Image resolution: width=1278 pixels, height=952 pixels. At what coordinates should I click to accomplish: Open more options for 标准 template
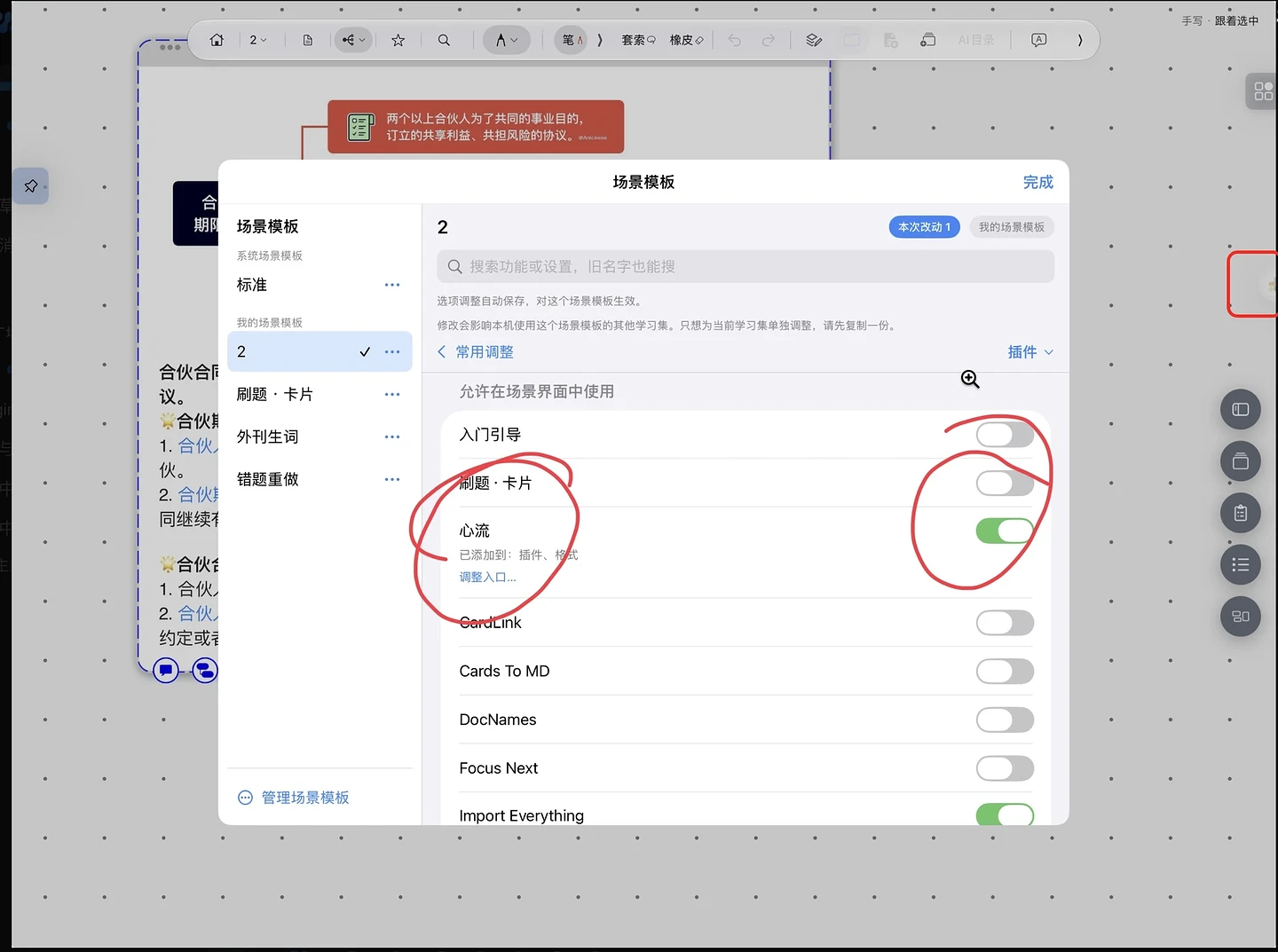(x=392, y=285)
